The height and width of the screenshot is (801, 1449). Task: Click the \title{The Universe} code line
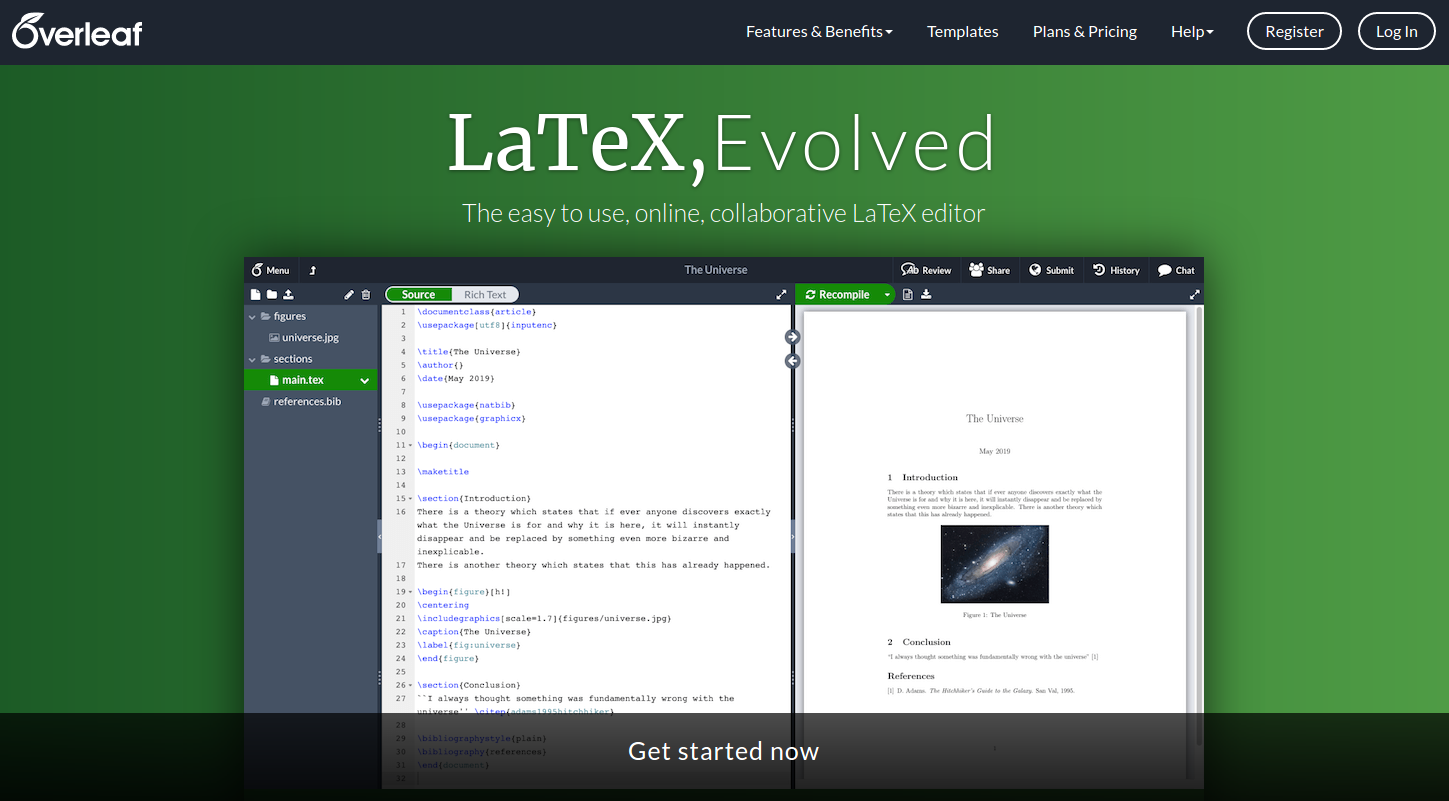469,352
